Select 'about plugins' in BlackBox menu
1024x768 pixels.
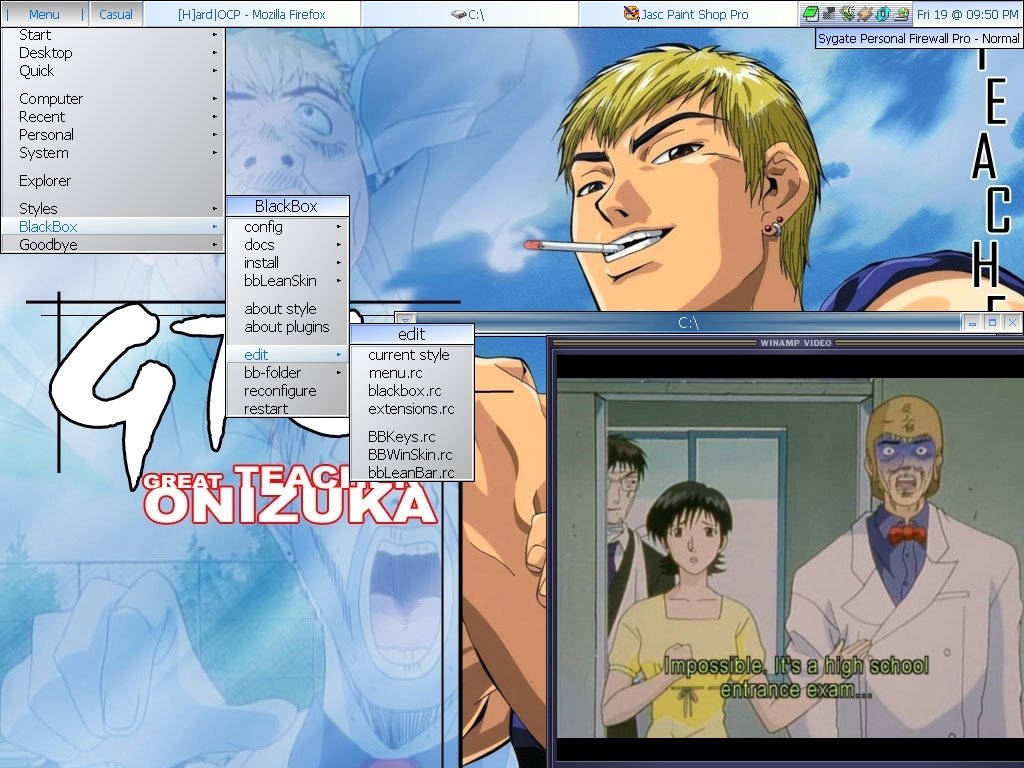(x=287, y=327)
